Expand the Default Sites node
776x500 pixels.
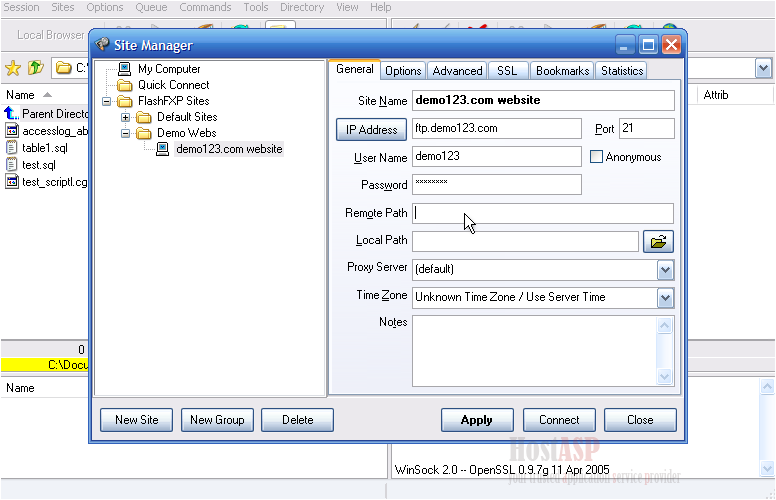(126, 117)
